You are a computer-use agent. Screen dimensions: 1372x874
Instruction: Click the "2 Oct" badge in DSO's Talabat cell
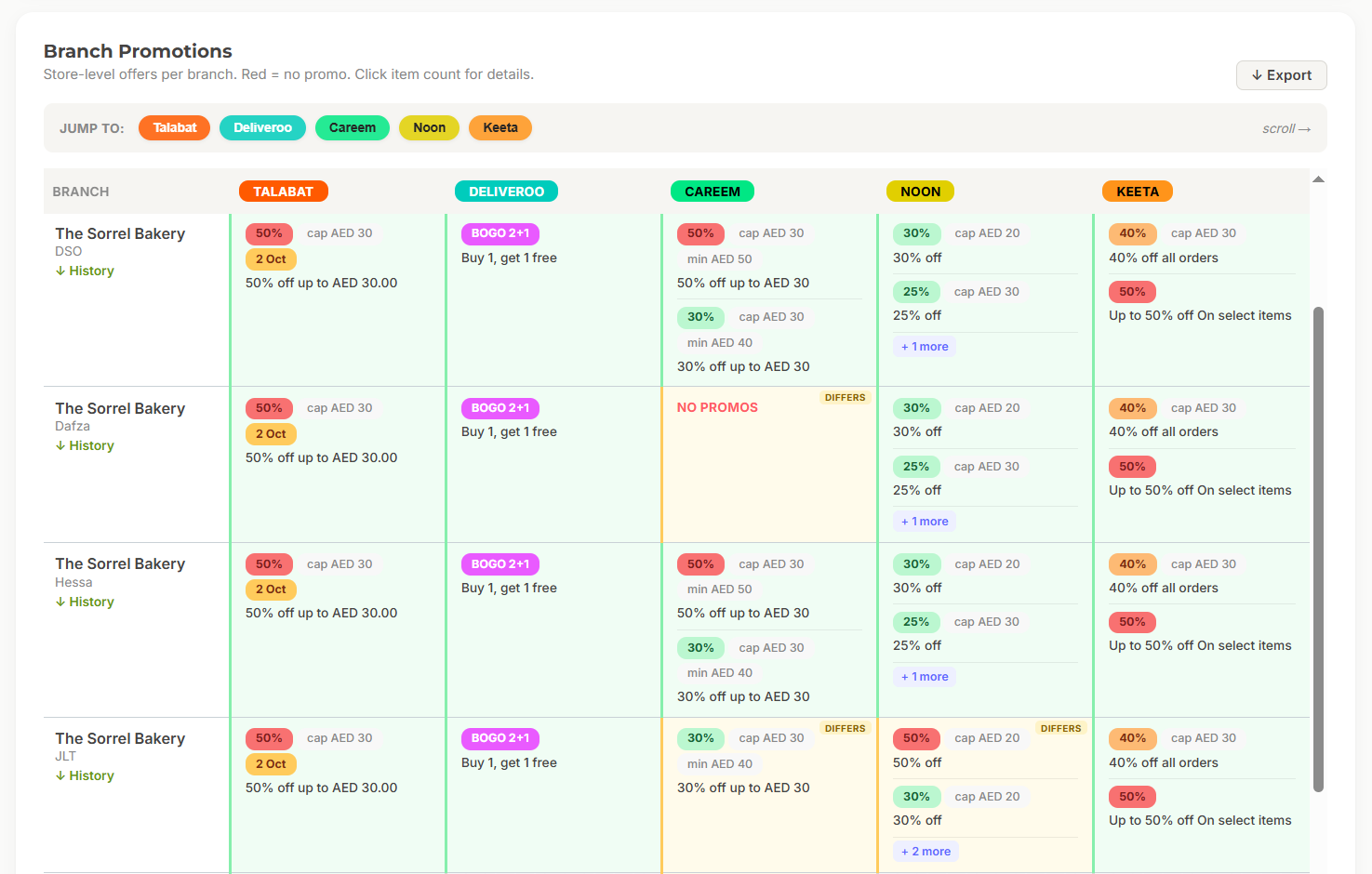[x=271, y=259]
